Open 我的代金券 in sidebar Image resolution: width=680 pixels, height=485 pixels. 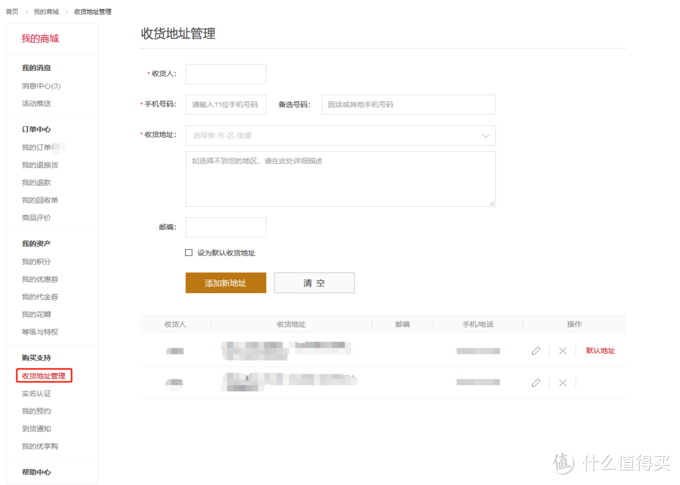pyautogui.click(x=40, y=297)
